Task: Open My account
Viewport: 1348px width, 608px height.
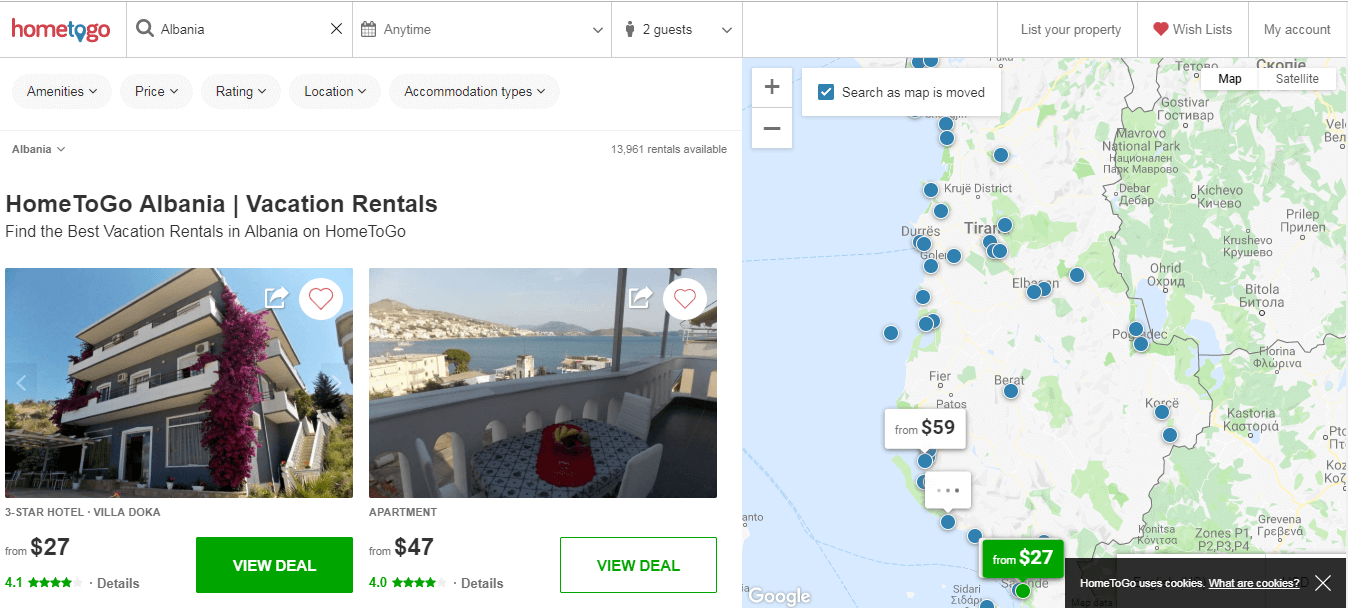Action: 1297,29
